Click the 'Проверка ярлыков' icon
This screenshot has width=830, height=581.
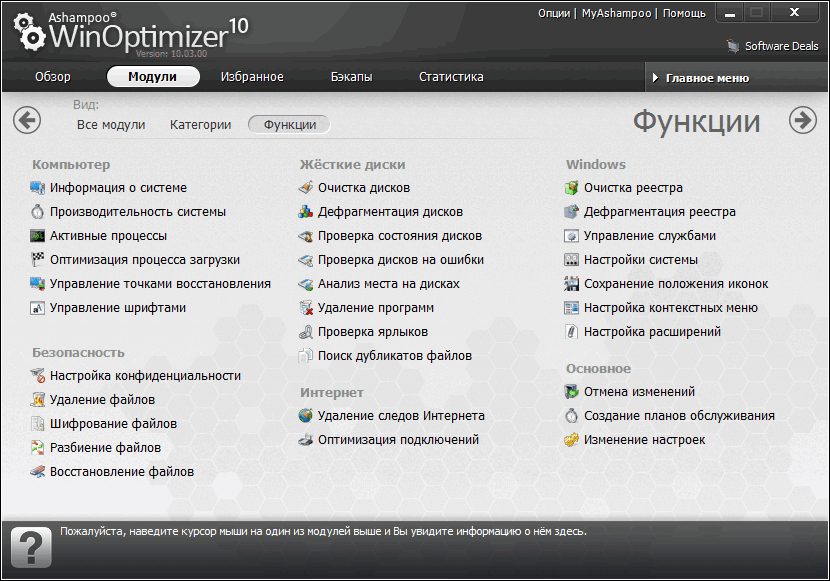[x=305, y=332]
